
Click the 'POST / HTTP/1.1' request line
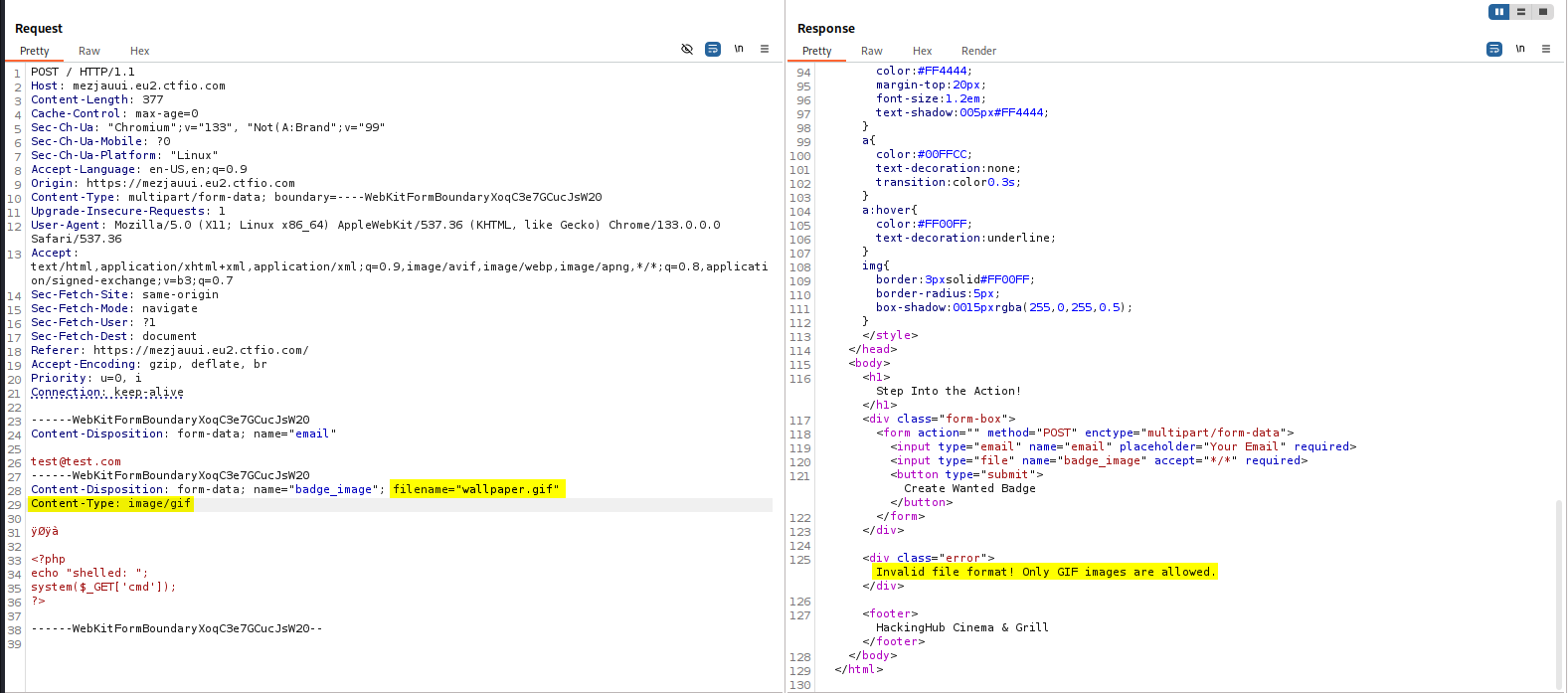point(83,72)
